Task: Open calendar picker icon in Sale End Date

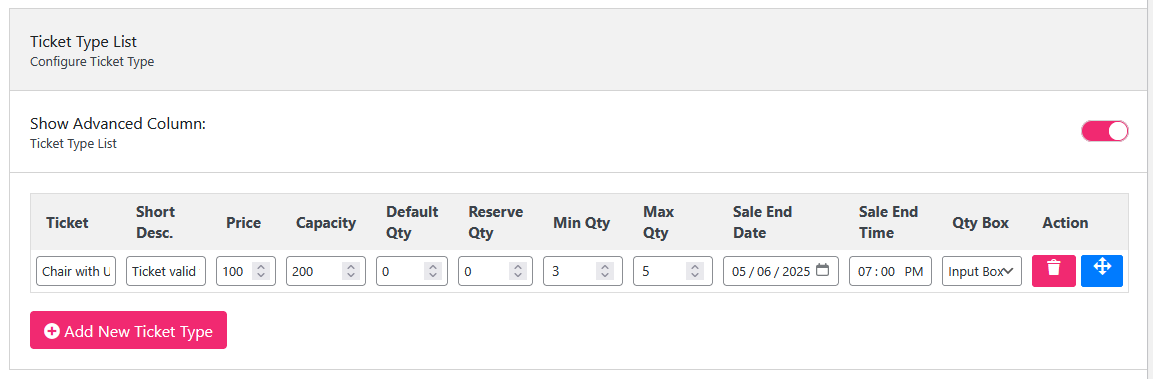Action: [823, 270]
